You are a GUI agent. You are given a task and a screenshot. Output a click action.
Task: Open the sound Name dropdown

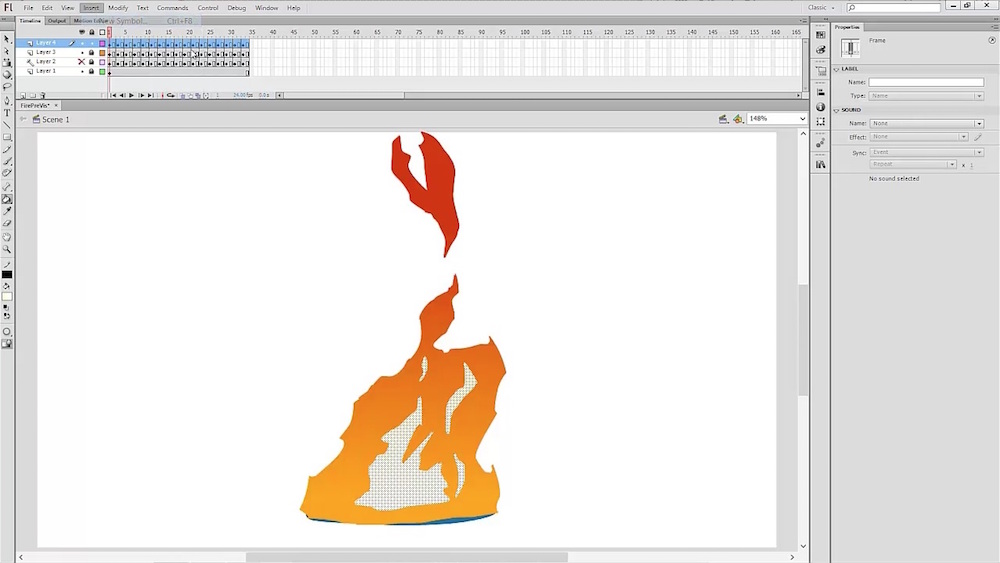pyautogui.click(x=926, y=123)
